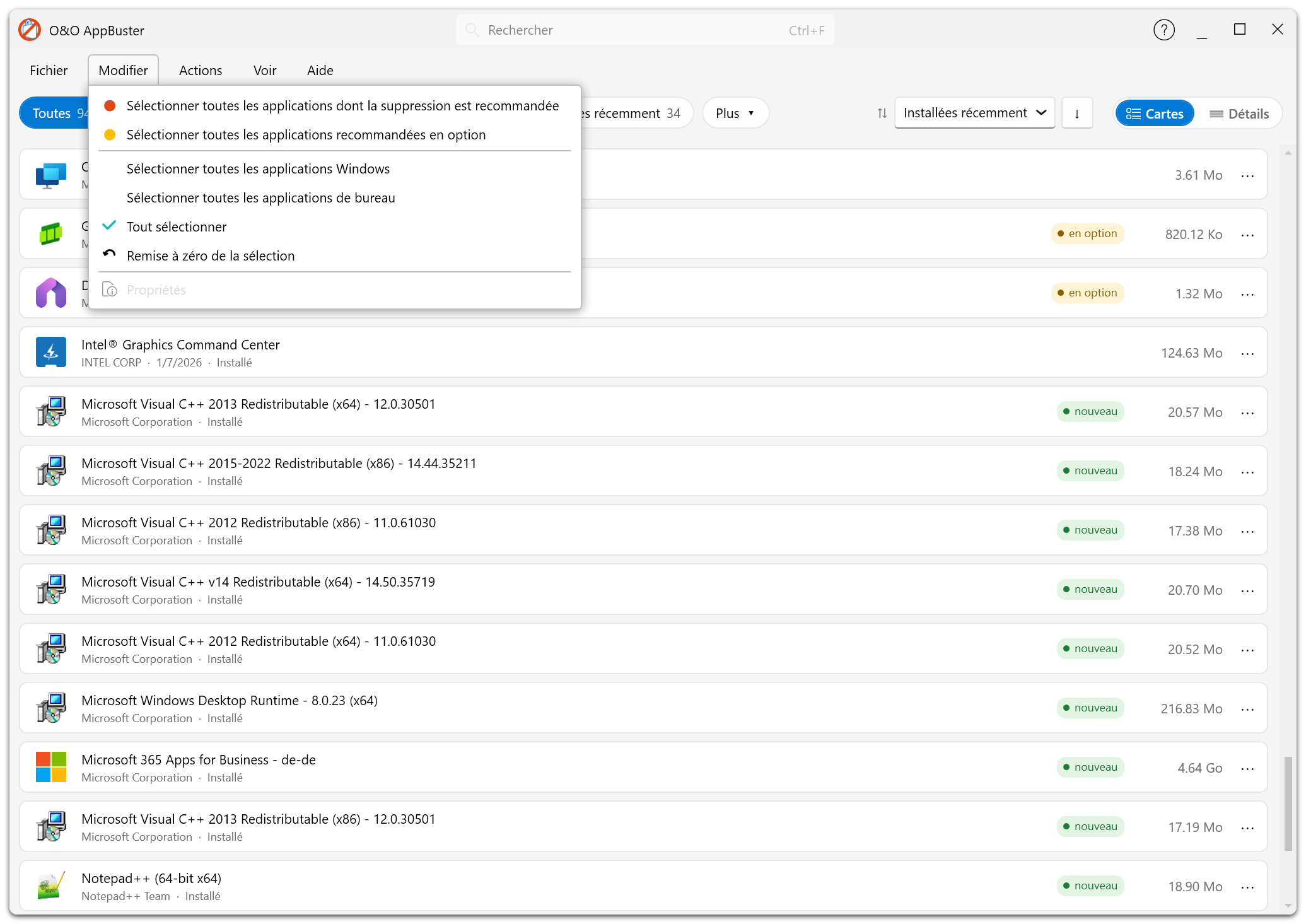Image resolution: width=1306 pixels, height=924 pixels.
Task: Click the Visual C++ 2013 x64 installer icon
Action: click(x=51, y=412)
